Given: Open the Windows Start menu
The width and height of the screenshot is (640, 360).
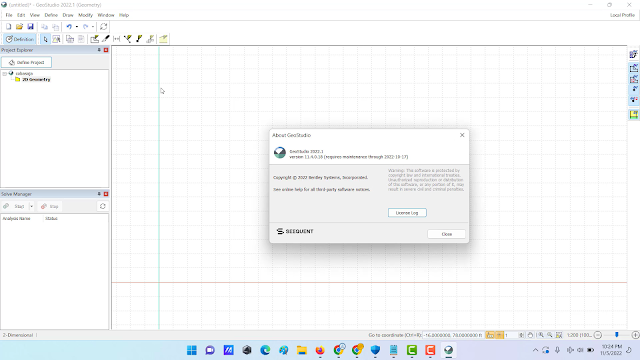Looking at the screenshot, I should click(x=192, y=350).
